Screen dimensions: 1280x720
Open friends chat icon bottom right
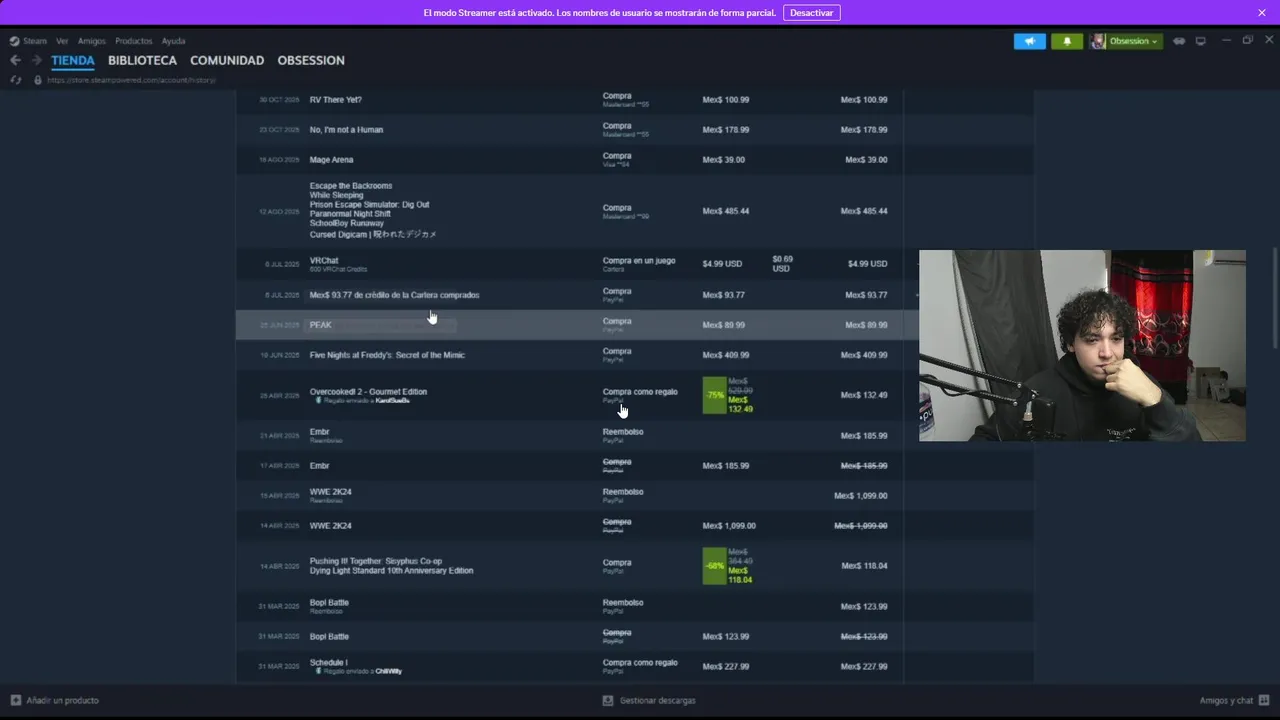[x=1264, y=700]
